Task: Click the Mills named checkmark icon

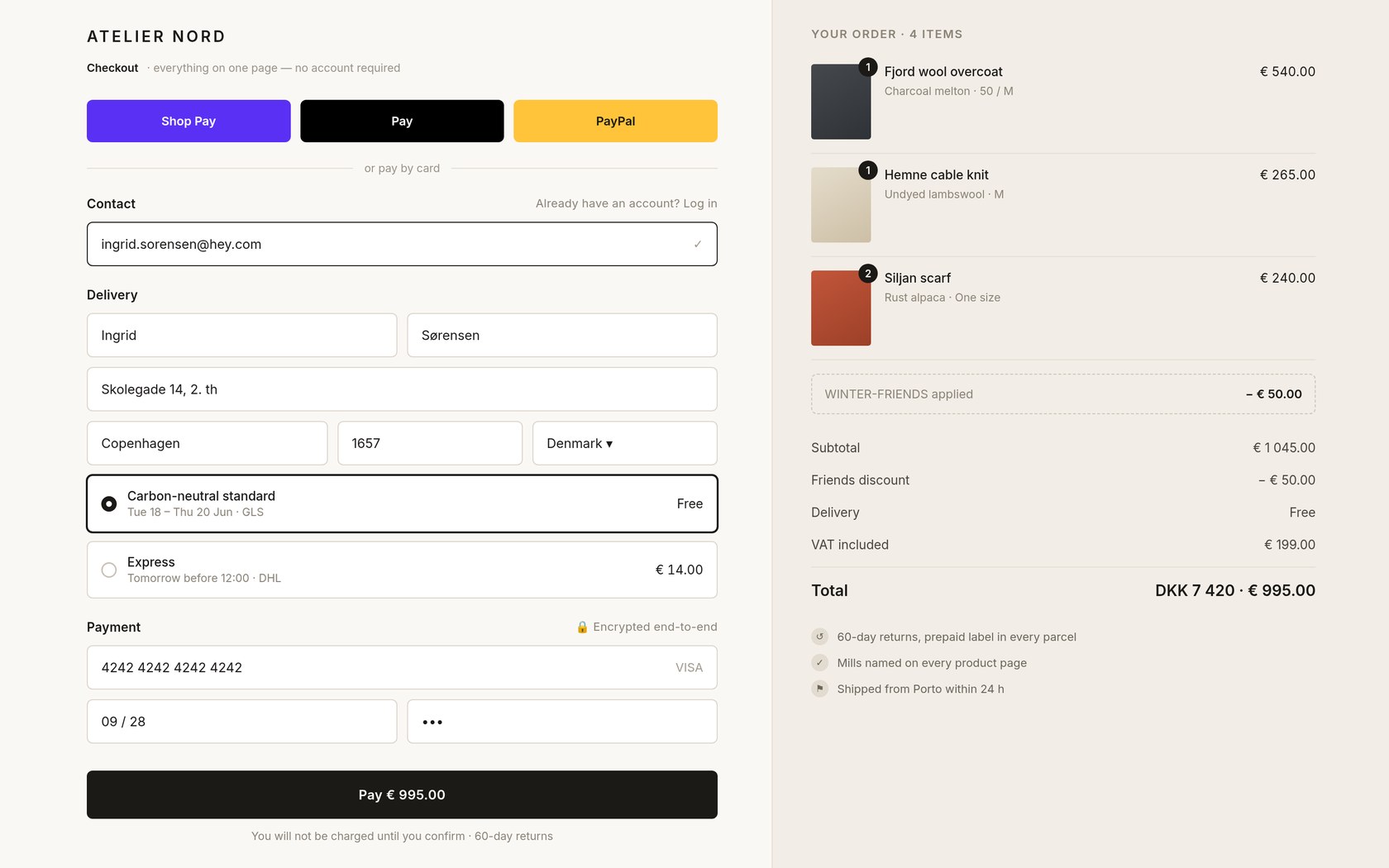Action: (819, 662)
